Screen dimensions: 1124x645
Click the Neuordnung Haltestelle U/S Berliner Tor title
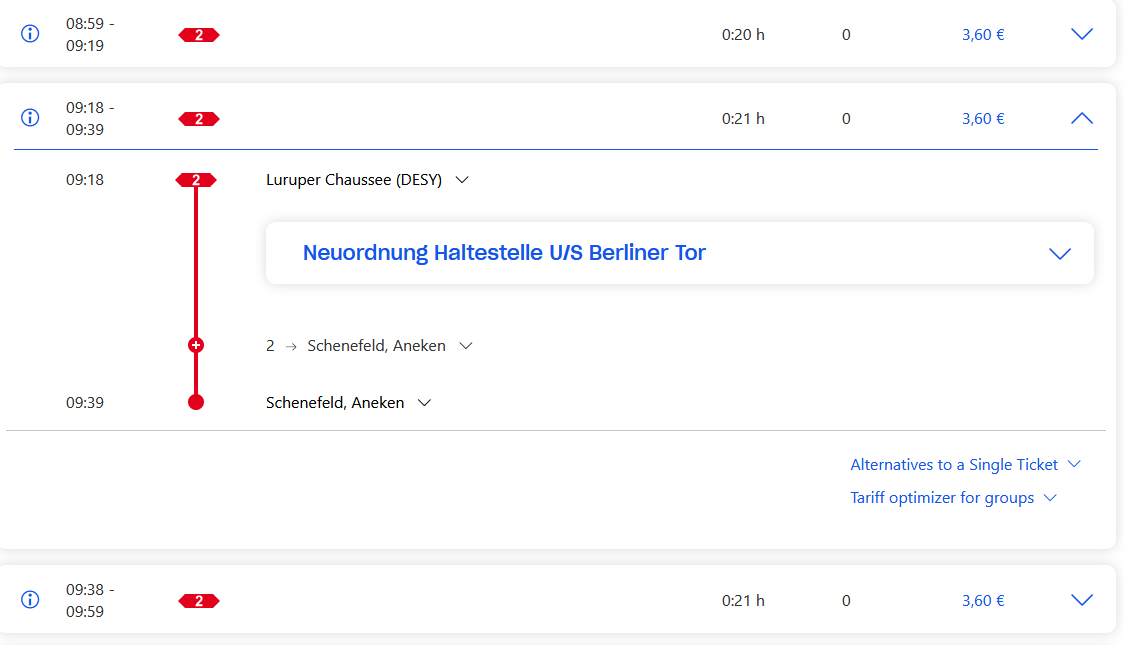coord(504,252)
